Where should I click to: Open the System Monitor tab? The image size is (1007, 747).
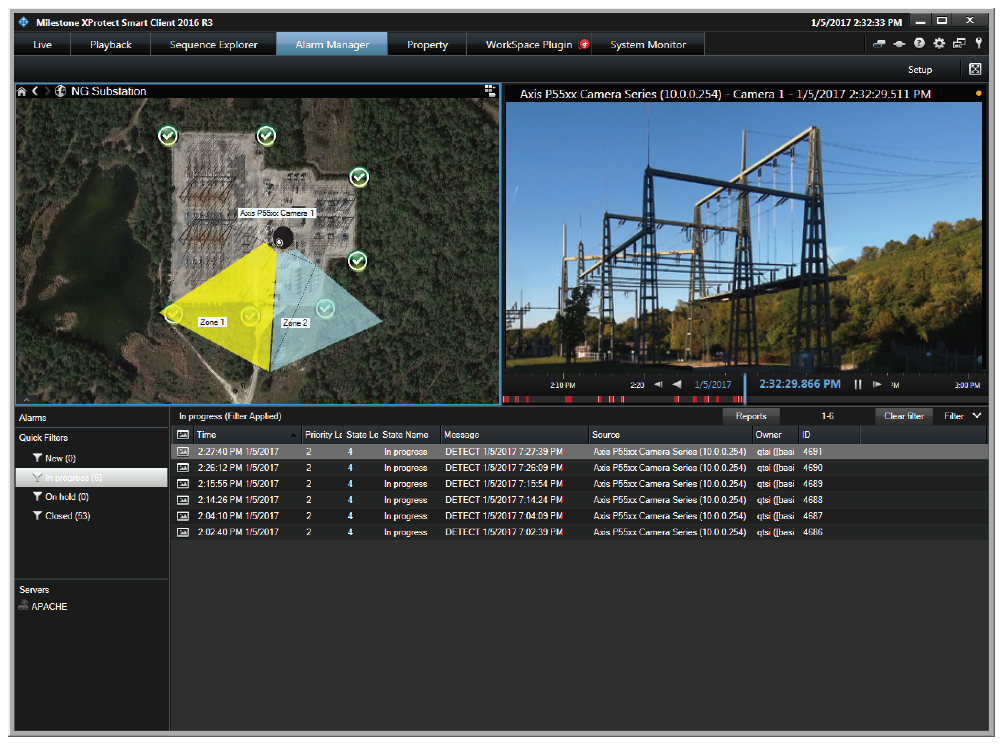click(648, 44)
